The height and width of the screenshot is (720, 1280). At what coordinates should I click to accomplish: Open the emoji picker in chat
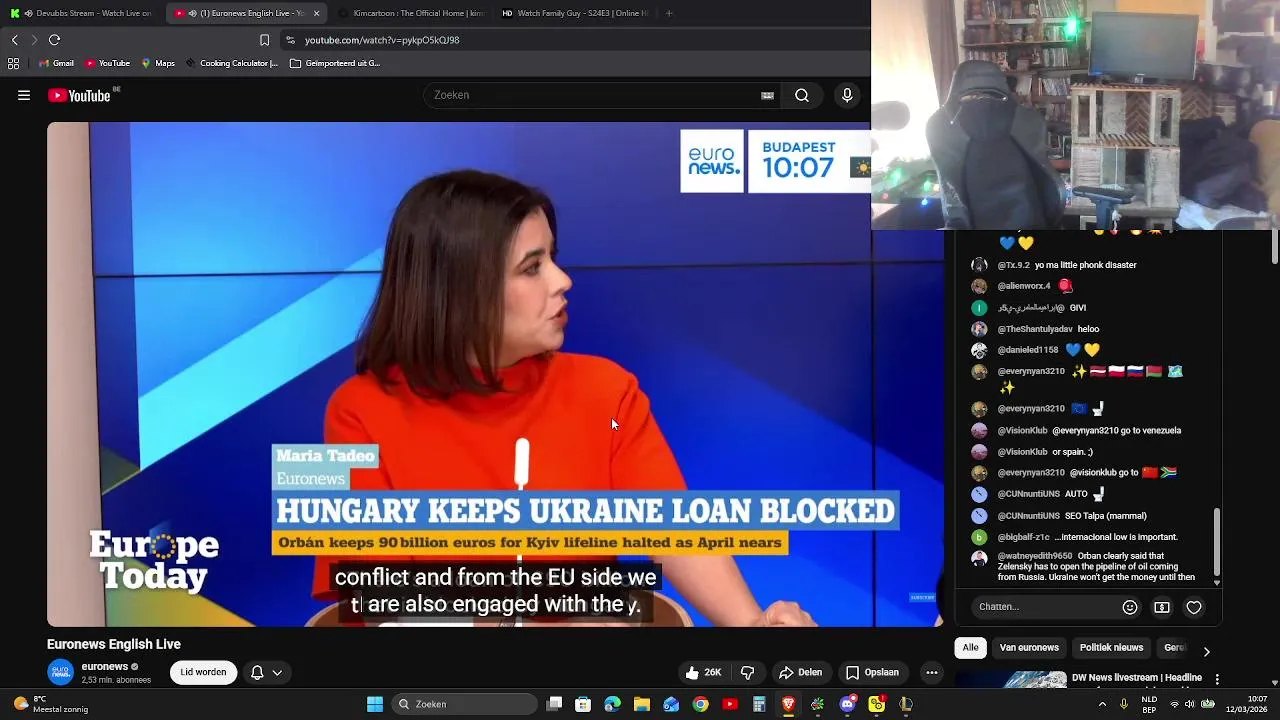[x=1130, y=607]
